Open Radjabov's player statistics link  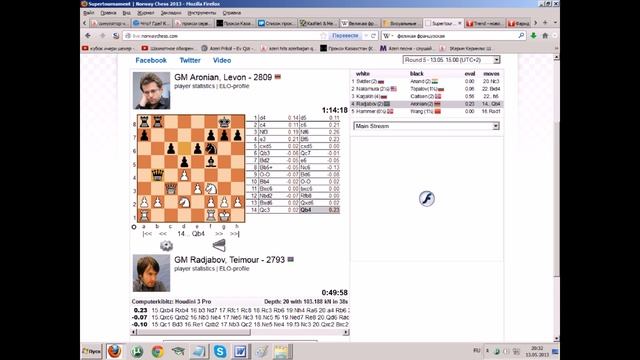tap(194, 269)
